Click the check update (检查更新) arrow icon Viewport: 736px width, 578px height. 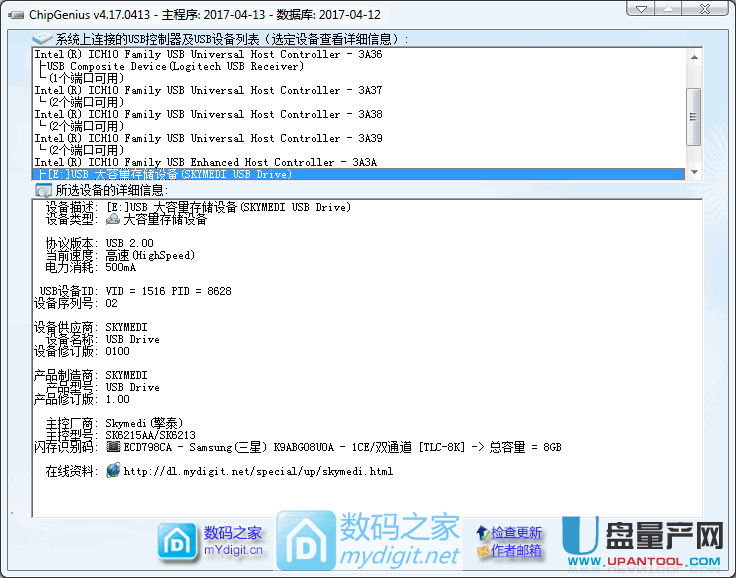coord(483,533)
